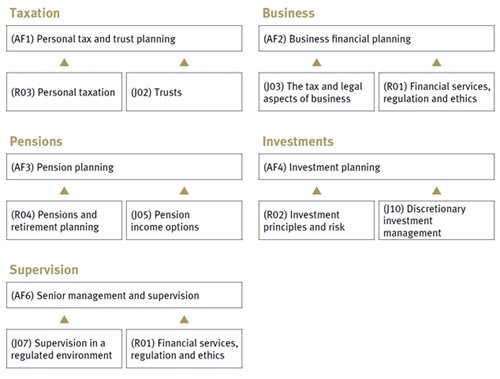Select J07 Supervision in a regulated environment
The image size is (500, 379).
pos(64,349)
